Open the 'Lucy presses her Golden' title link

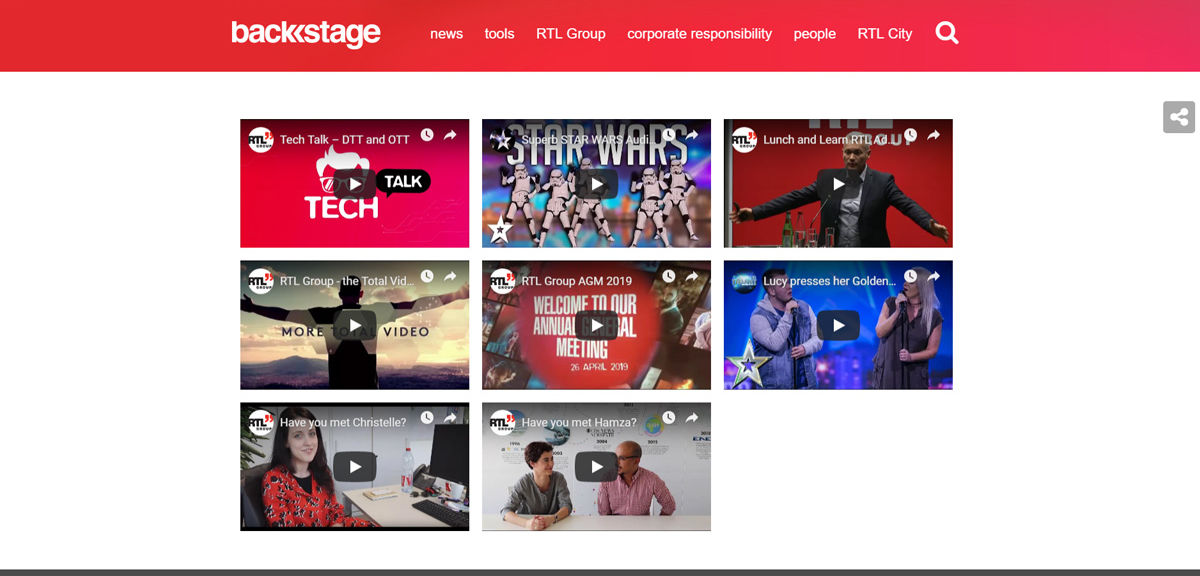tap(830, 281)
